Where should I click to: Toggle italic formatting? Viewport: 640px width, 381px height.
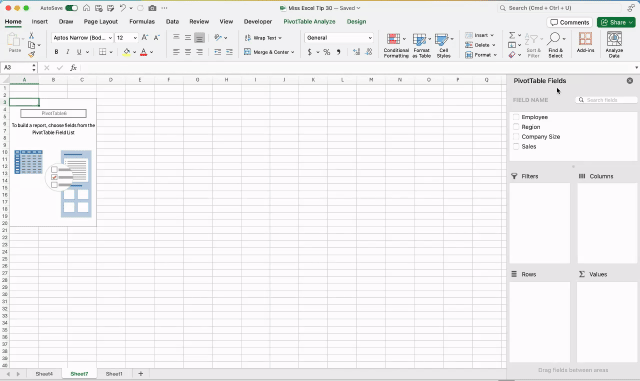pos(68,52)
